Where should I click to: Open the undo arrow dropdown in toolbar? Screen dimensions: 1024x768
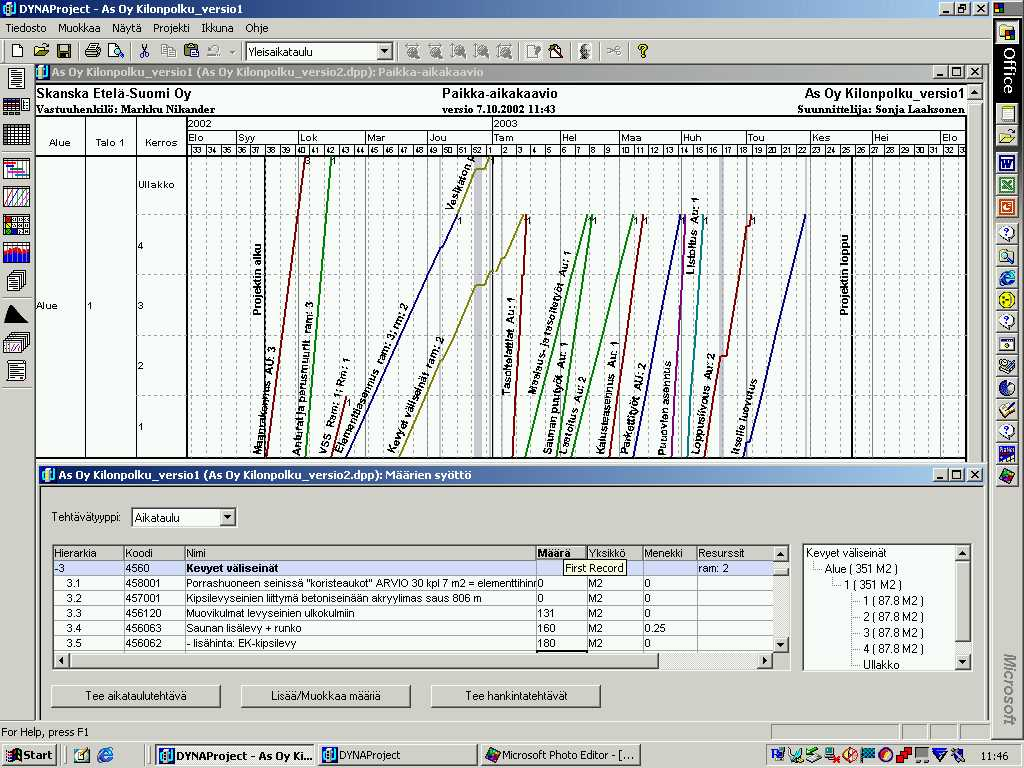coord(232,51)
